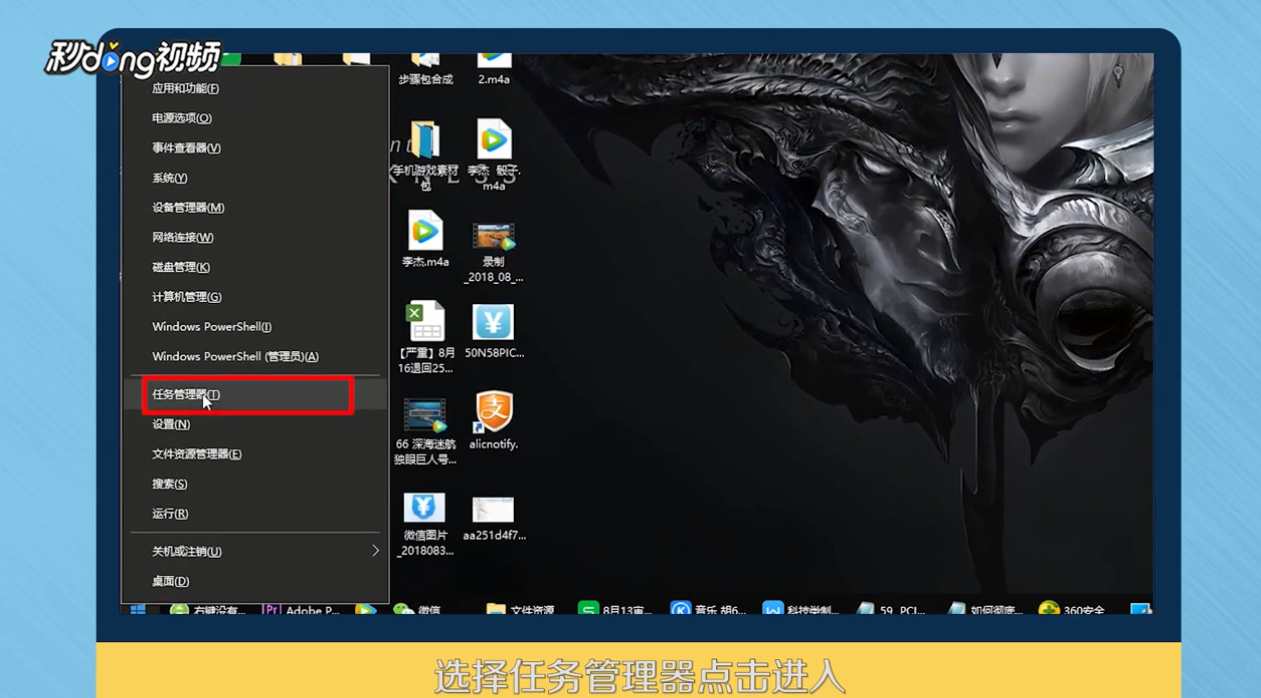Image resolution: width=1261 pixels, height=698 pixels.
Task: Select the 微信图片_2018083 image icon
Action: (x=425, y=508)
